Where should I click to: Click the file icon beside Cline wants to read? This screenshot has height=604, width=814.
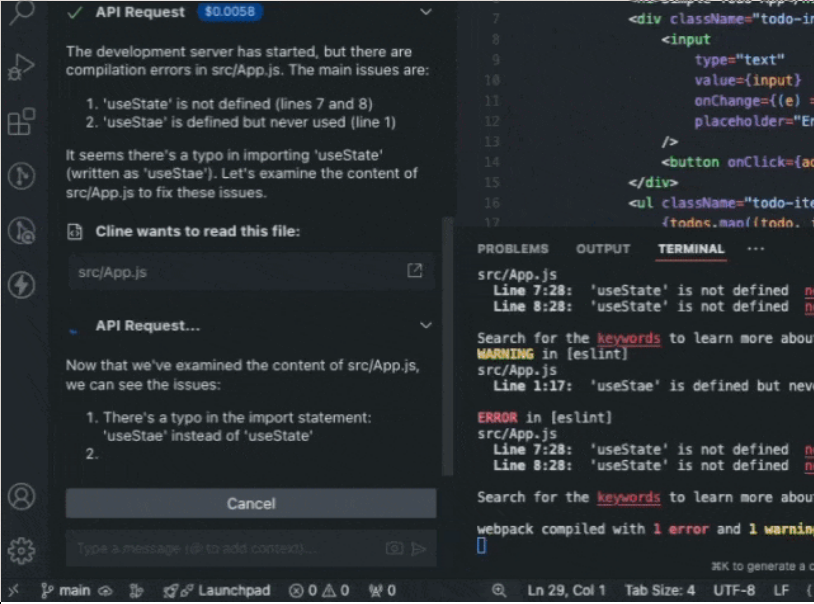coord(75,232)
